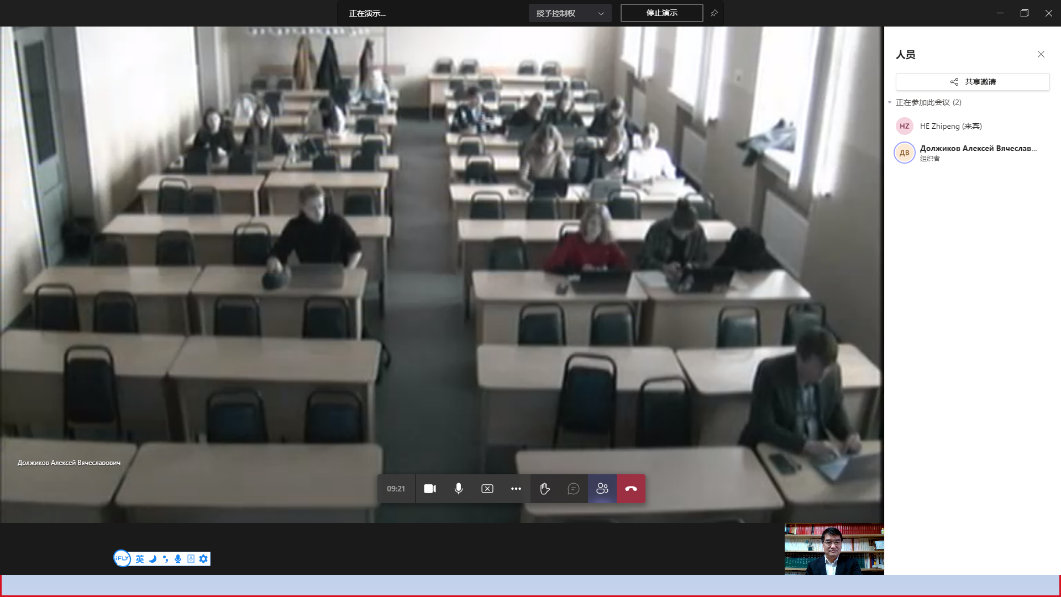Viewport: 1061px width, 597px height.
Task: Pin the presenting toolbar
Action: coord(714,13)
